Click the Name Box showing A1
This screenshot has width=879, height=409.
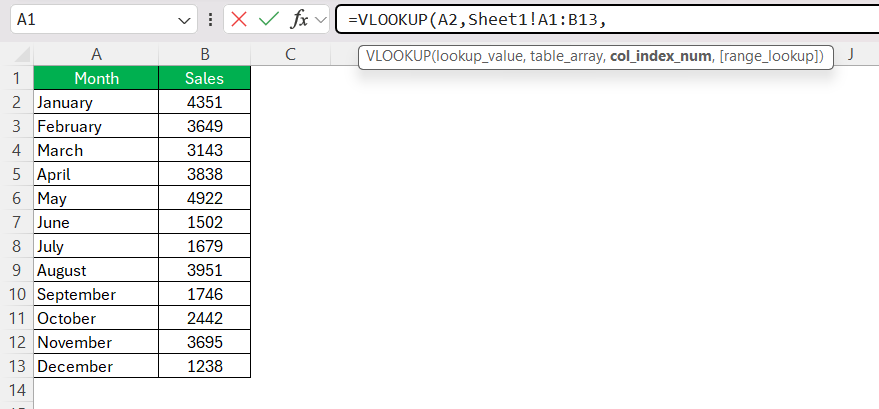104,20
